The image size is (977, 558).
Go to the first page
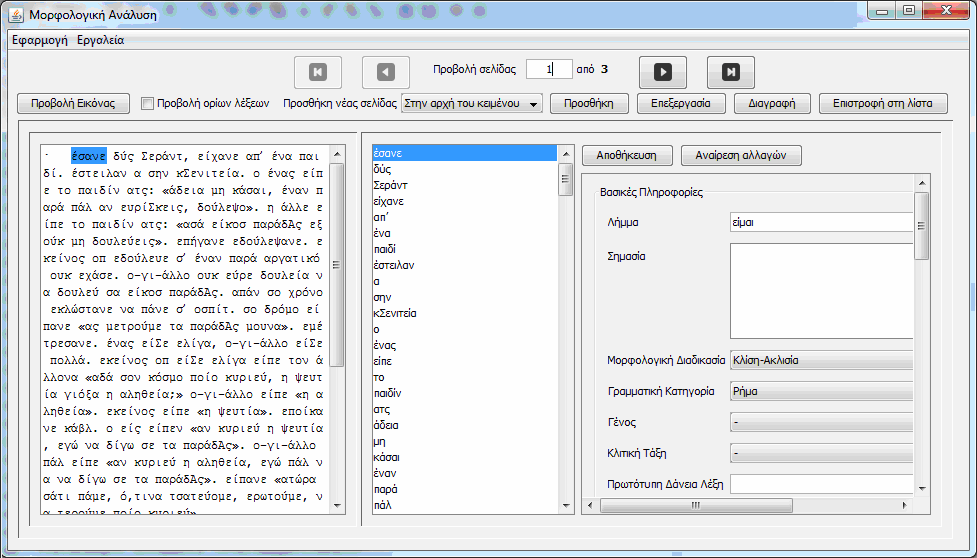point(318,72)
